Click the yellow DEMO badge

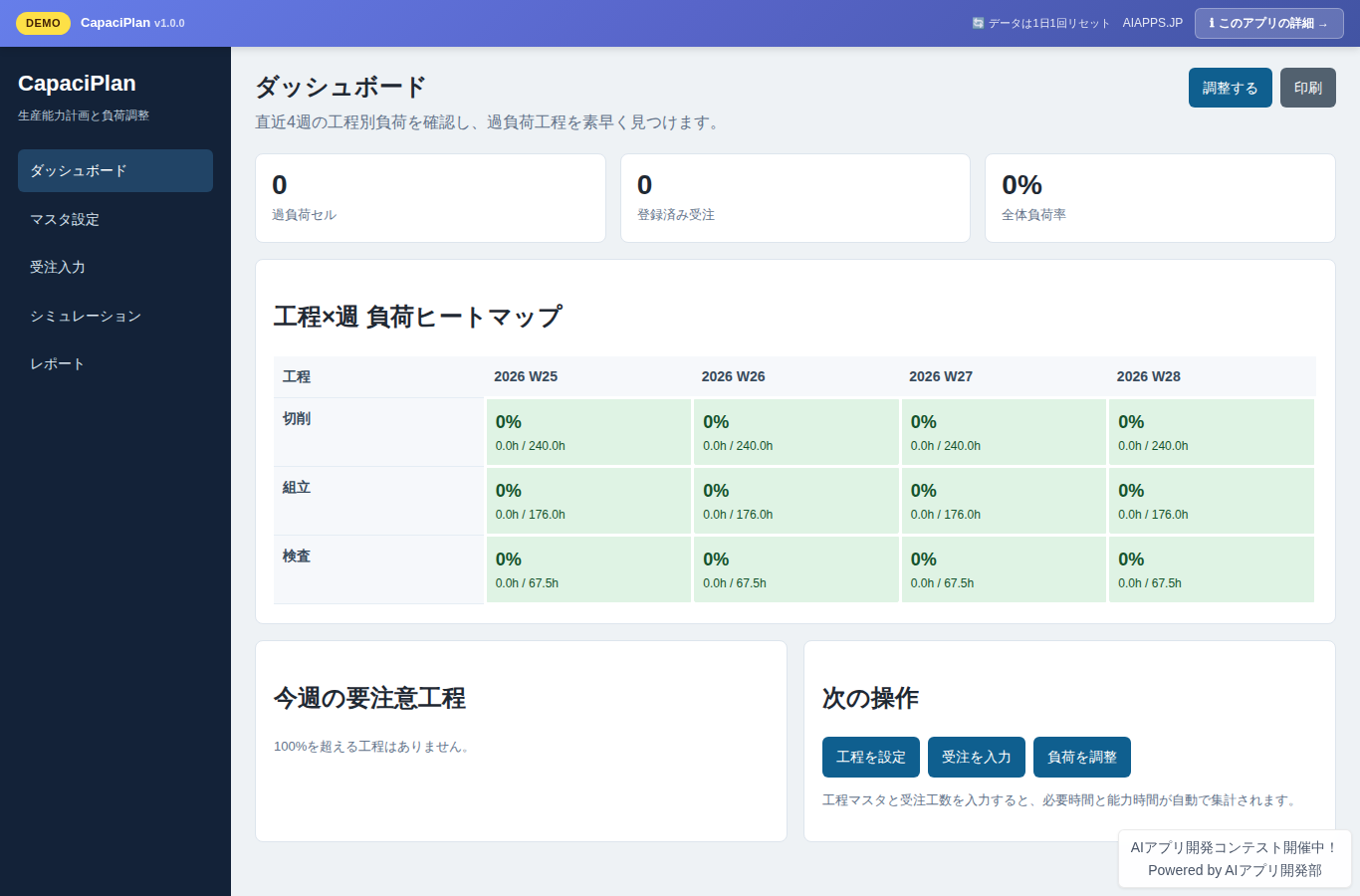[43, 23]
